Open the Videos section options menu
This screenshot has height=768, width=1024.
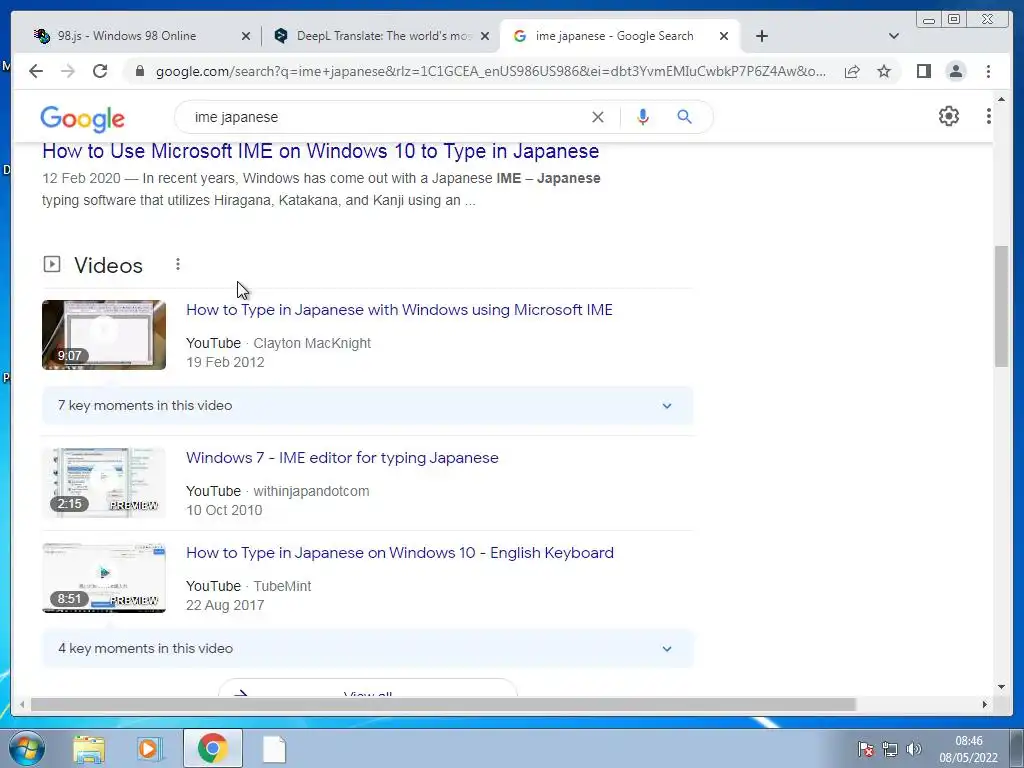click(x=178, y=264)
